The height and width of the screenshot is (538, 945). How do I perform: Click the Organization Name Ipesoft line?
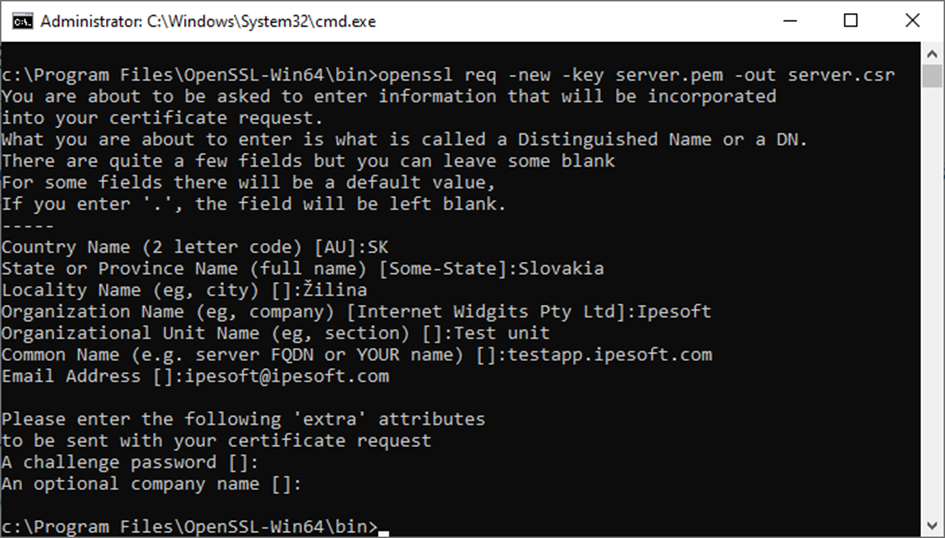click(x=356, y=311)
